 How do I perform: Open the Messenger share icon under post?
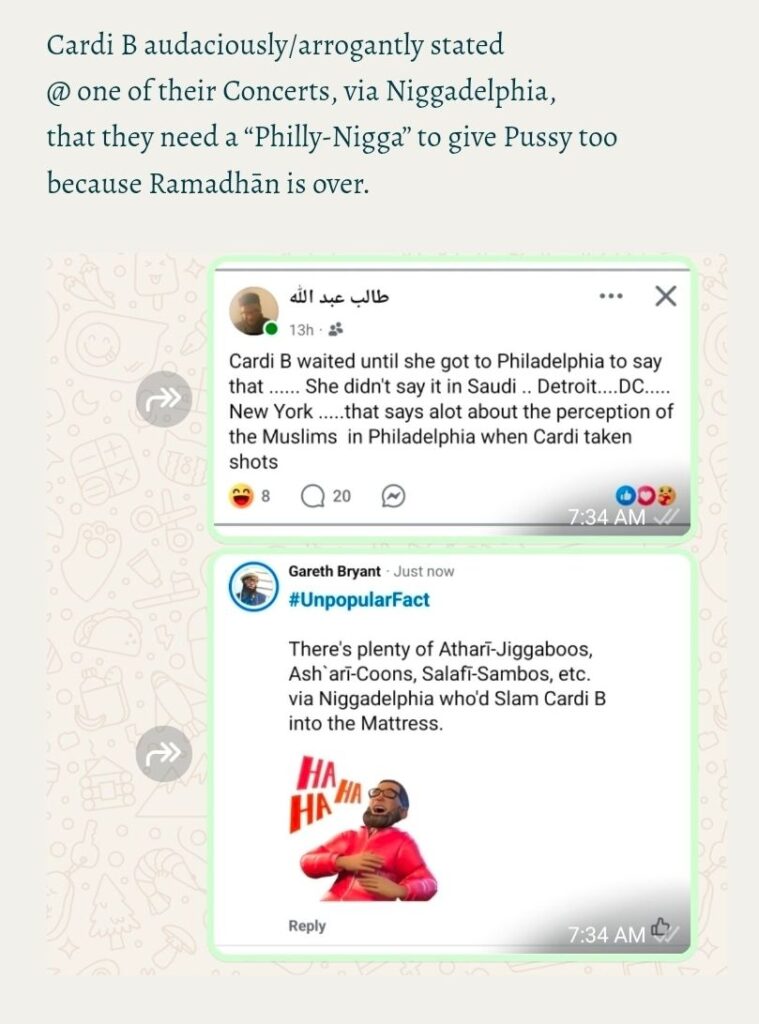point(393,496)
